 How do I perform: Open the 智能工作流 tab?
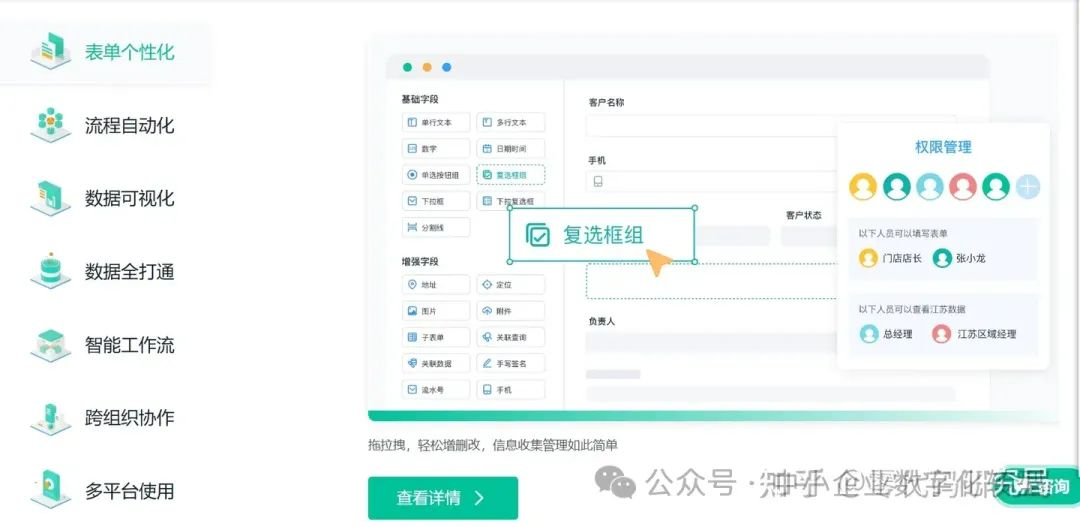point(105,344)
